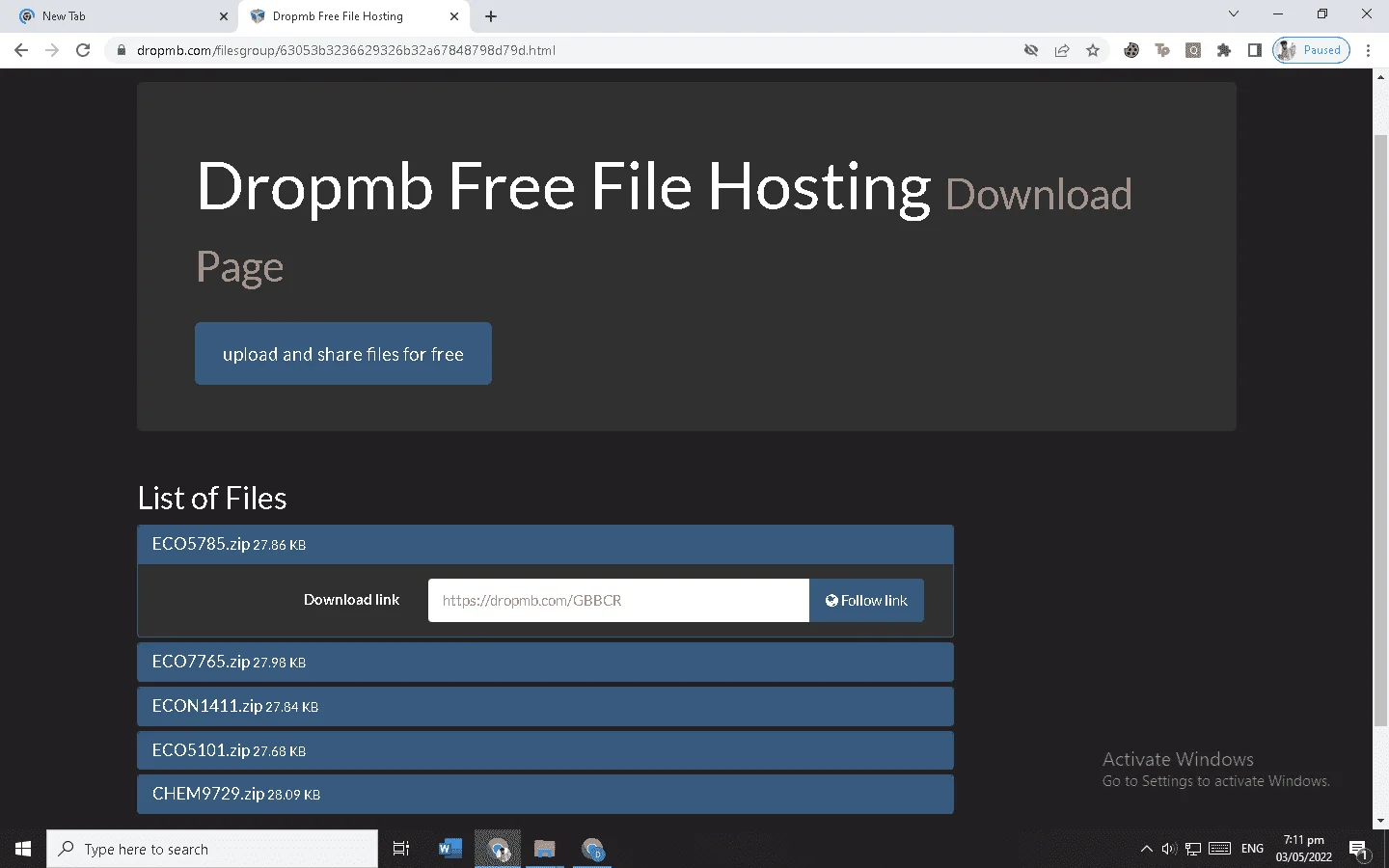Open the touch keyboard tray icon

[x=1219, y=849]
